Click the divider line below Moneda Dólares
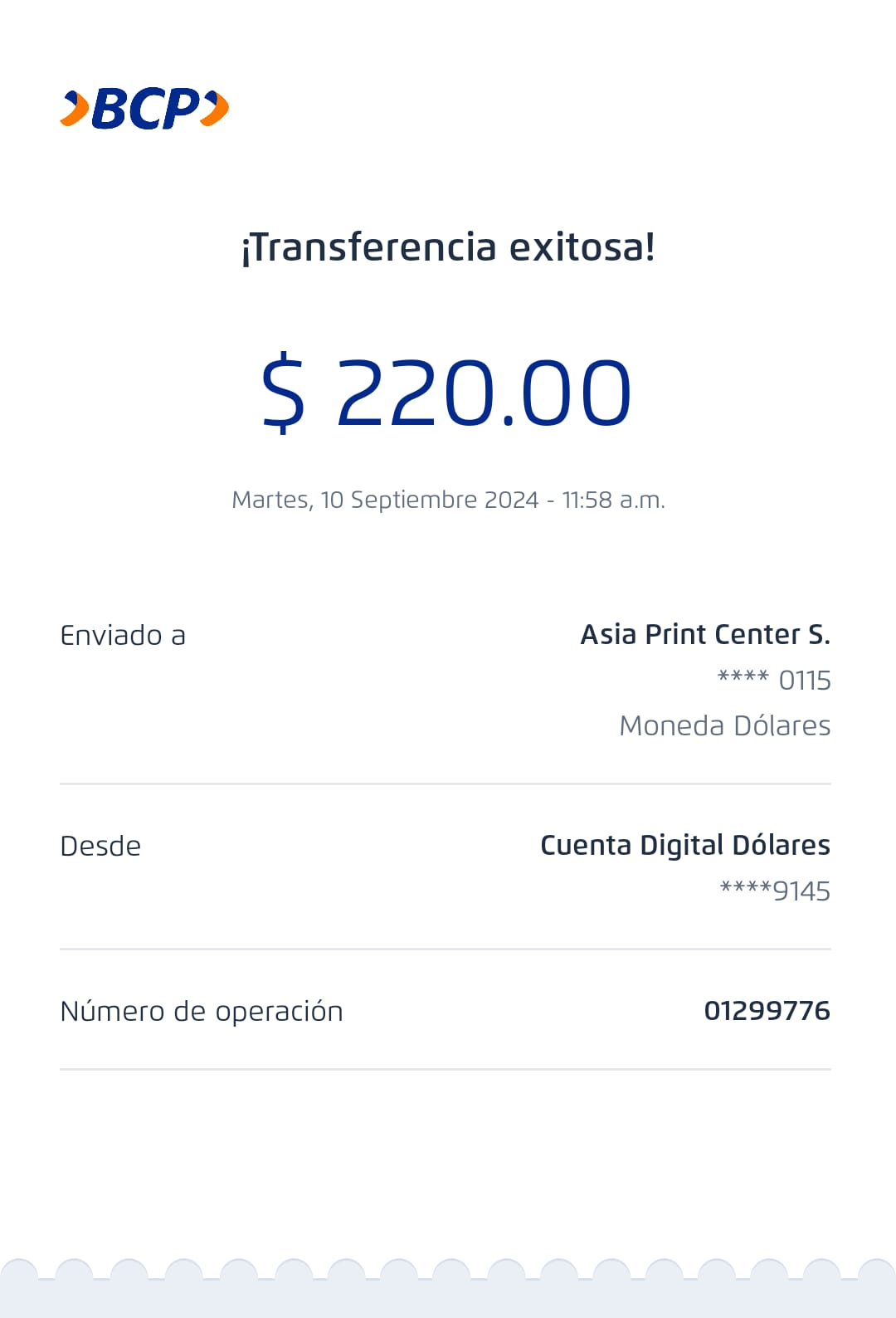The height and width of the screenshot is (1318, 896). point(446,783)
